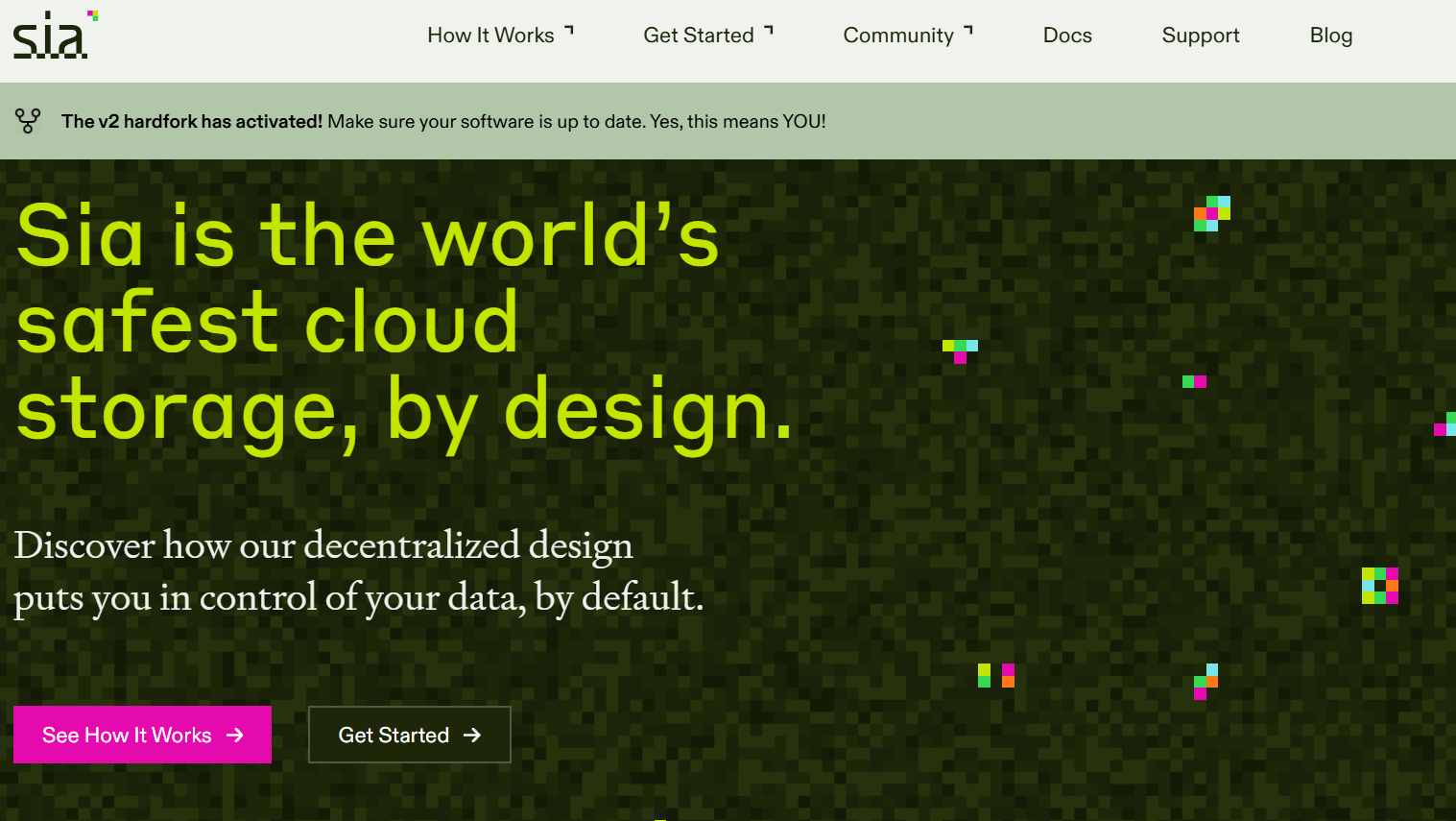1456x821 pixels.
Task: Click the arrow inside the pink See How It Works button
Action: (x=235, y=736)
